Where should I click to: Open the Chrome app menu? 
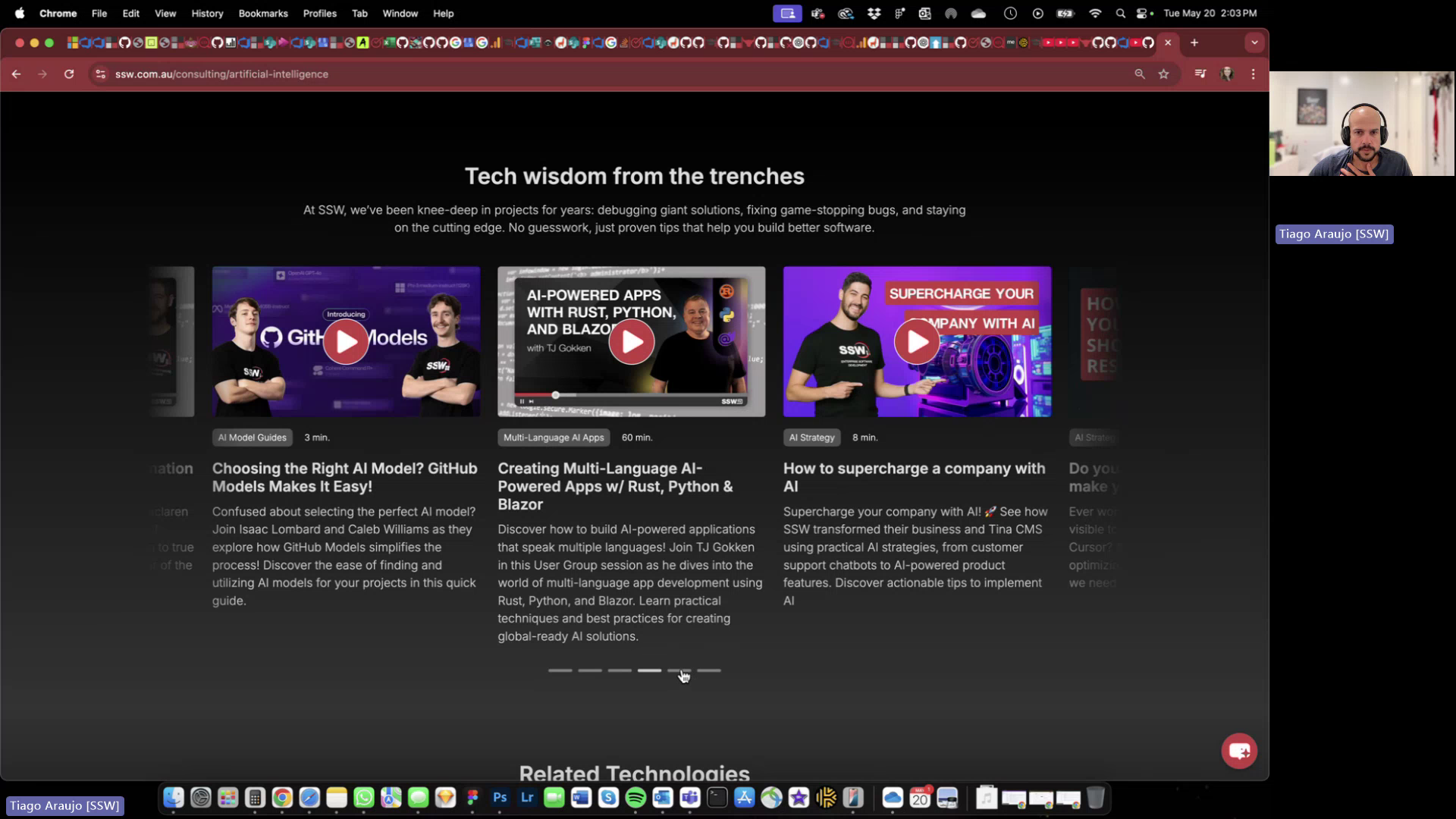[58, 13]
